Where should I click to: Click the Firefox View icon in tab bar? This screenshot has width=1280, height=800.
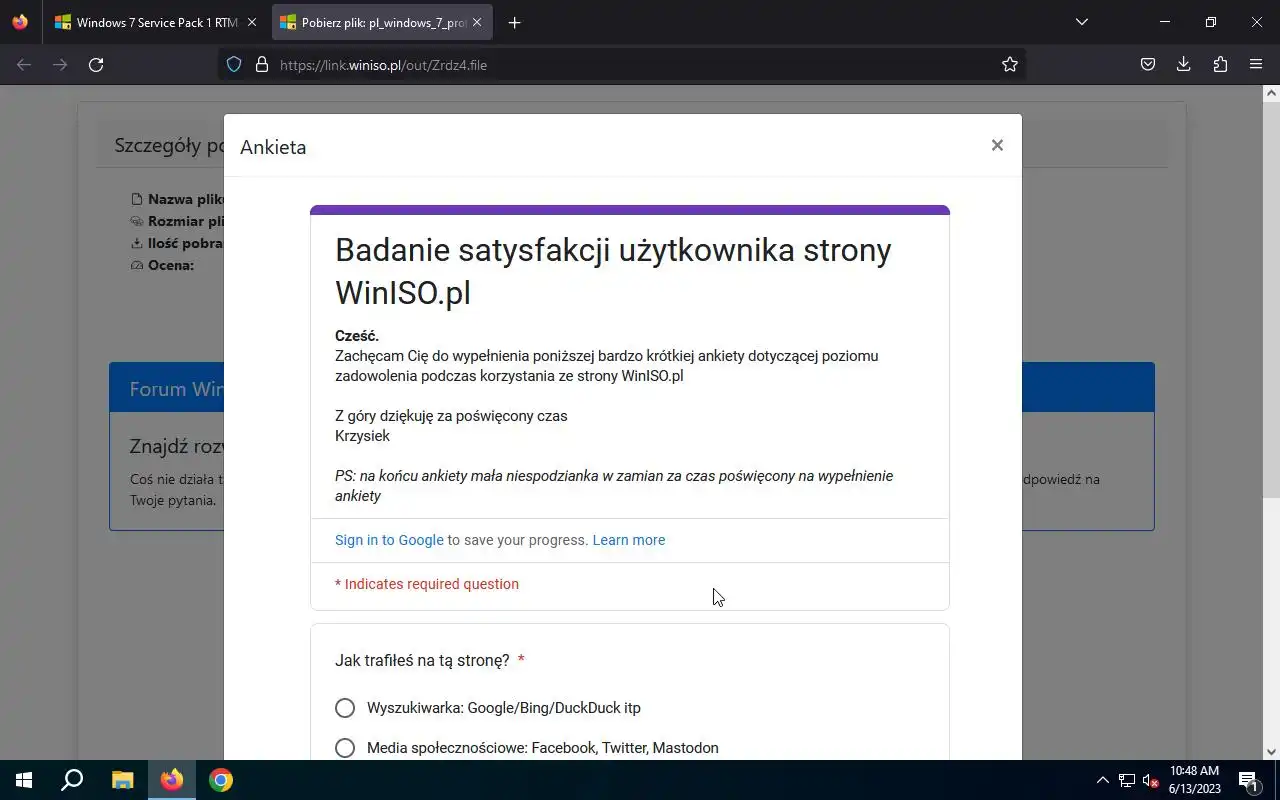pyautogui.click(x=20, y=22)
